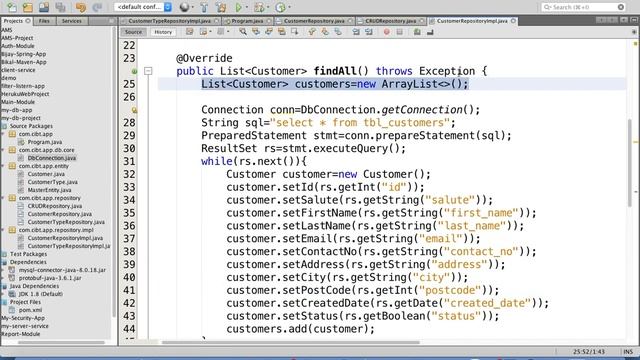Open the CustomerRepository.java editor tab
The image size is (640, 360).
click(314, 21)
